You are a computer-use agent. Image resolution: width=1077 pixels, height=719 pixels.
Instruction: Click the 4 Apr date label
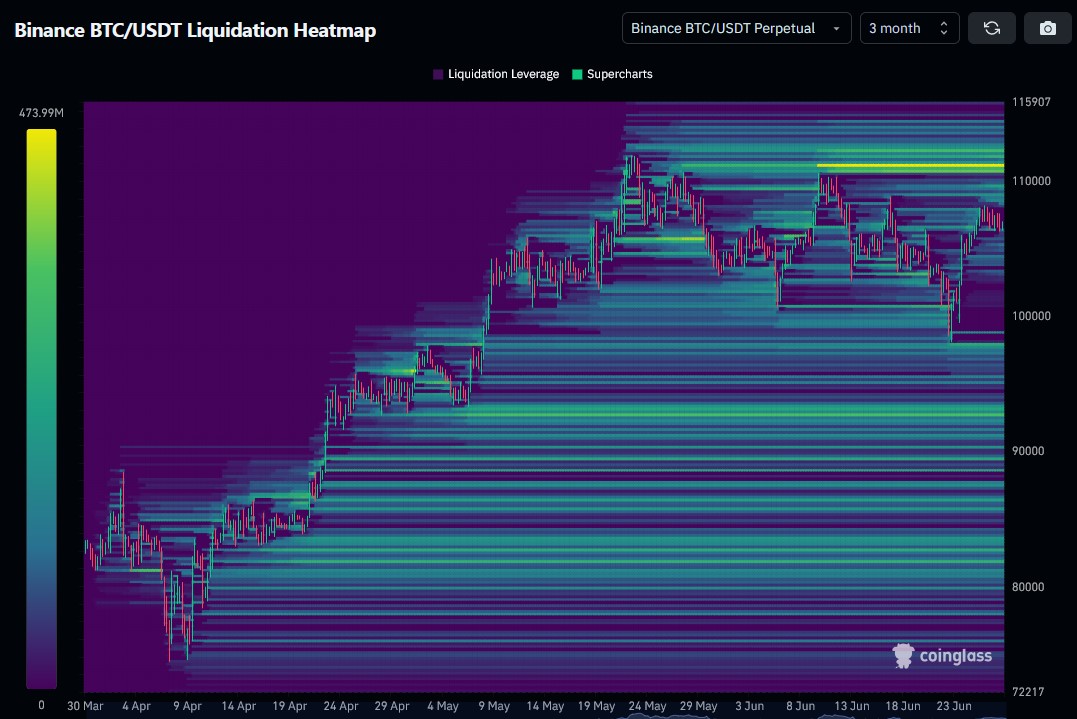point(136,706)
